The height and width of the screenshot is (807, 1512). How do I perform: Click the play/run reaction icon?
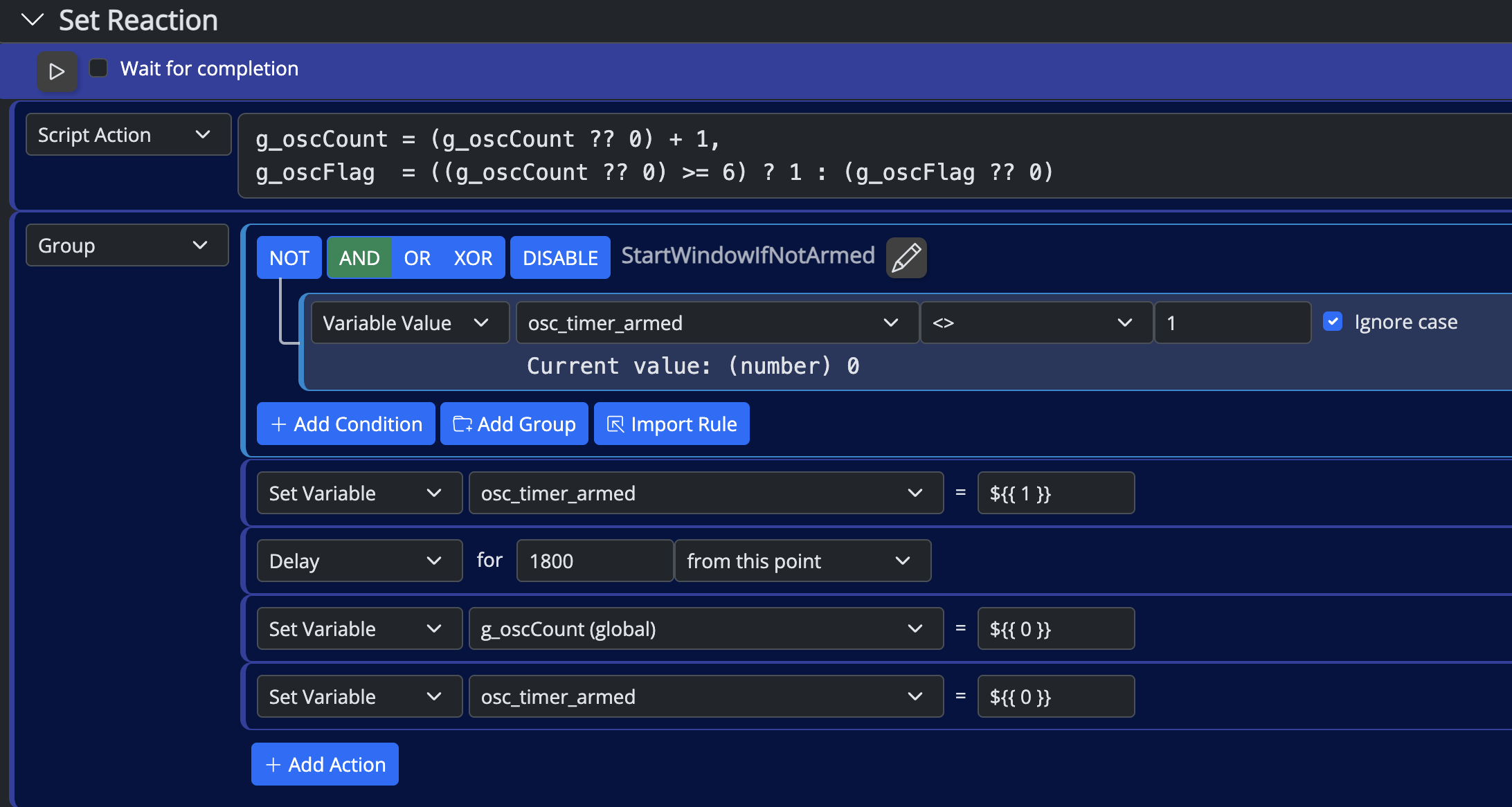[57, 71]
